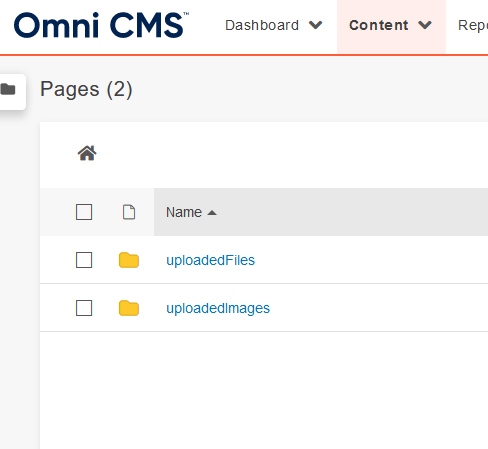Check the uploadedFiles row checkbox
The height and width of the screenshot is (449, 488).
pos(84,260)
